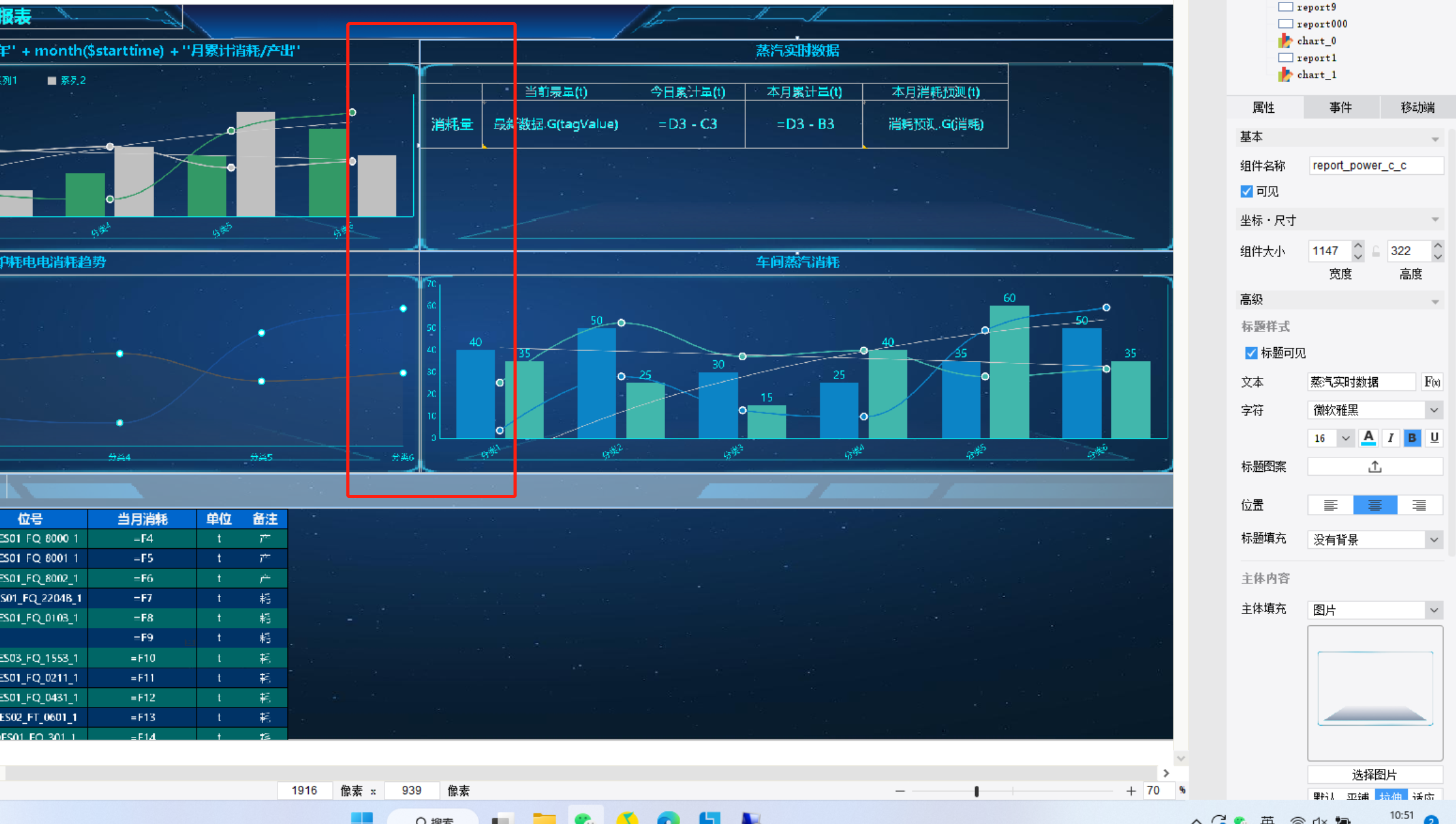Edit the 组件名称 field report_power_c_c
Screen dimensions: 1456x824
(x=1376, y=165)
